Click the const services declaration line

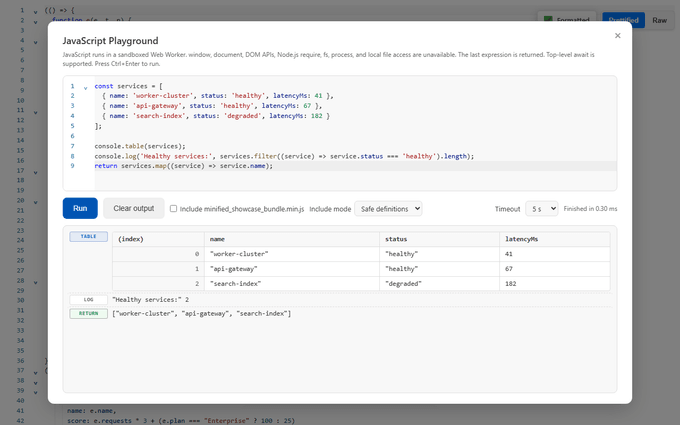pos(128,86)
